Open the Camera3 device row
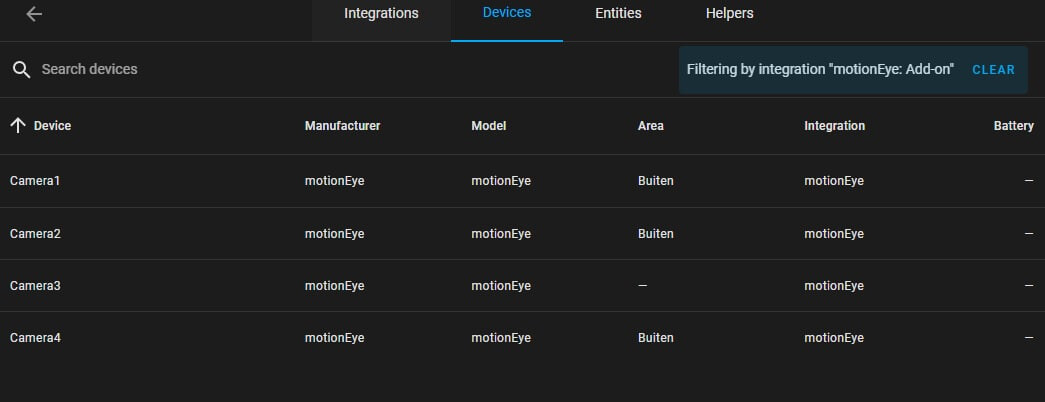This screenshot has height=402, width=1045. coord(36,286)
